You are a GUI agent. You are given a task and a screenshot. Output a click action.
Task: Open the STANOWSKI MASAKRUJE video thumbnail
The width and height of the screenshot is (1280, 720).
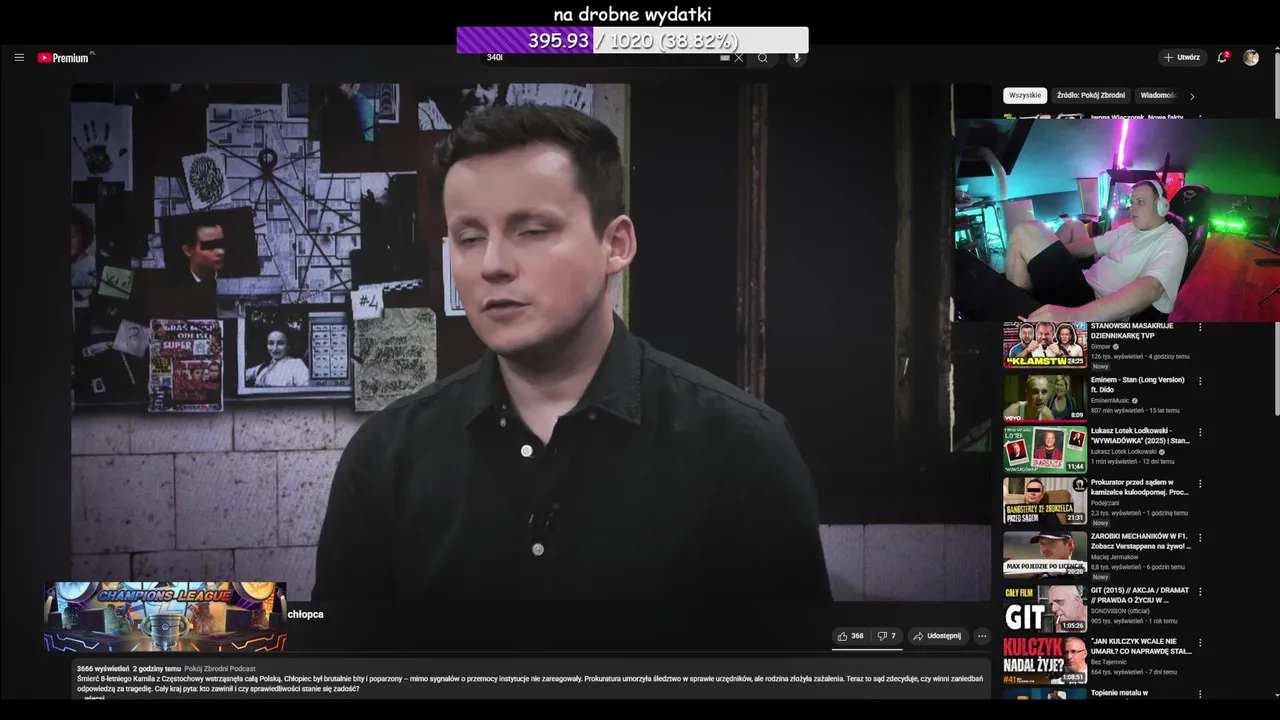pyautogui.click(x=1045, y=345)
